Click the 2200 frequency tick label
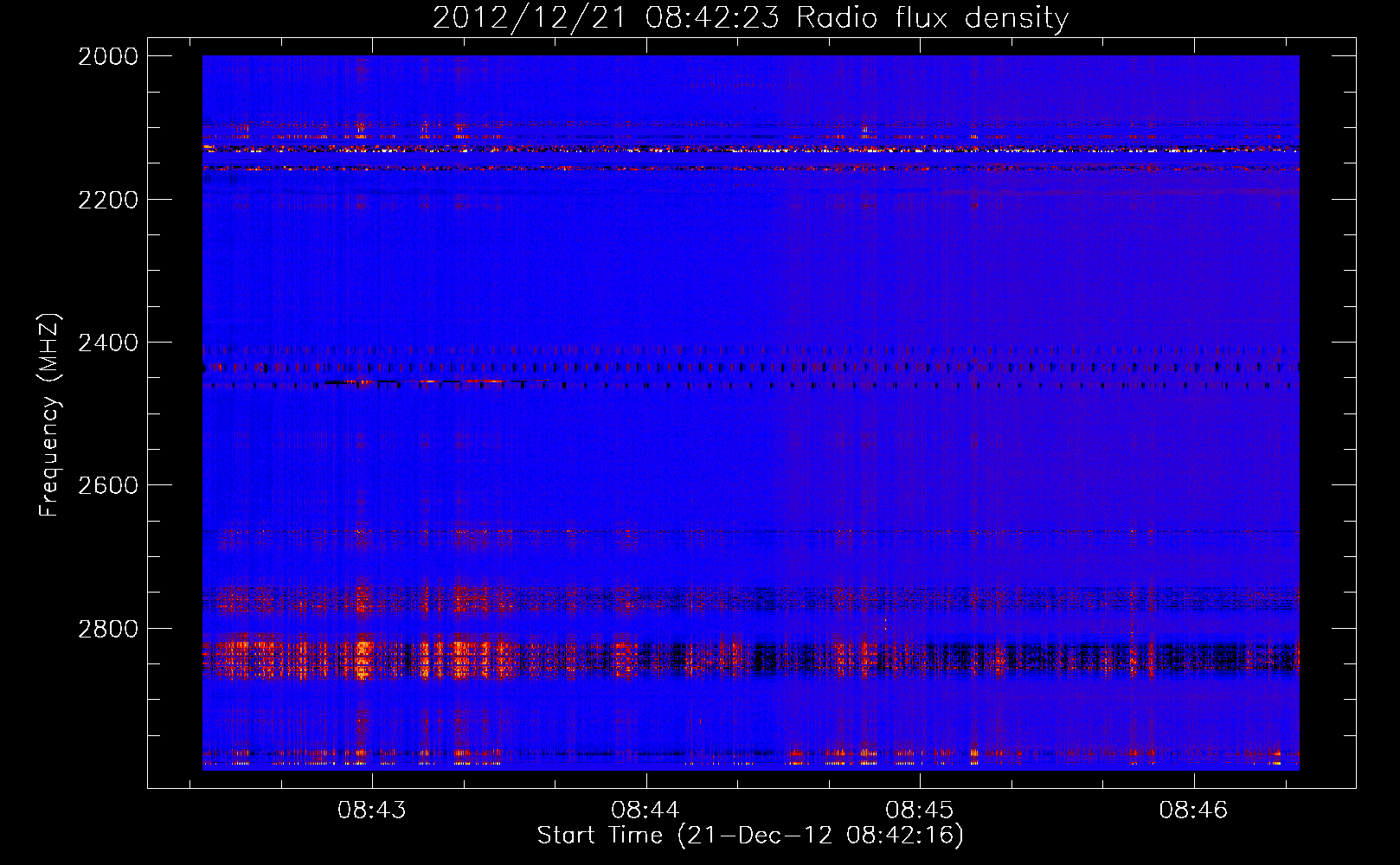Image resolution: width=1400 pixels, height=865 pixels. 108,200
